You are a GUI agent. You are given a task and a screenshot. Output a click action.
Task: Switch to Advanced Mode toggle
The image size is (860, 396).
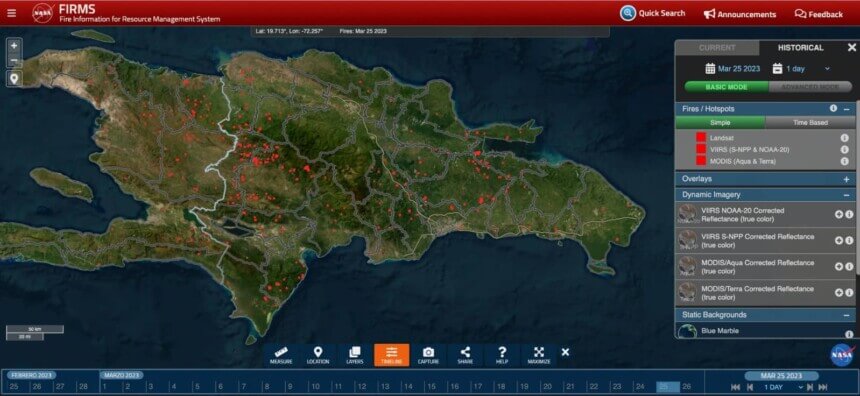tap(810, 87)
